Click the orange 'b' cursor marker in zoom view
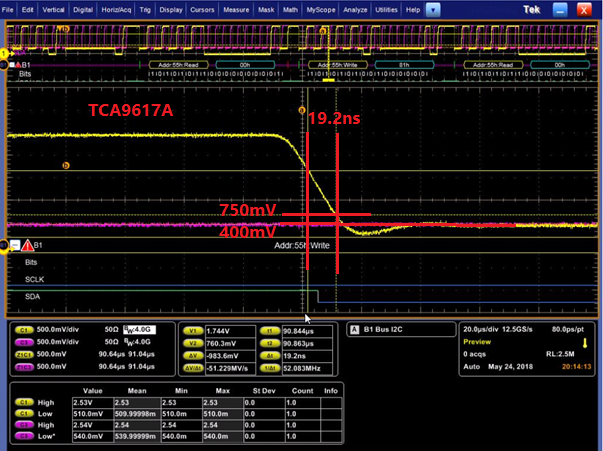603x451 pixels. [x=66, y=165]
